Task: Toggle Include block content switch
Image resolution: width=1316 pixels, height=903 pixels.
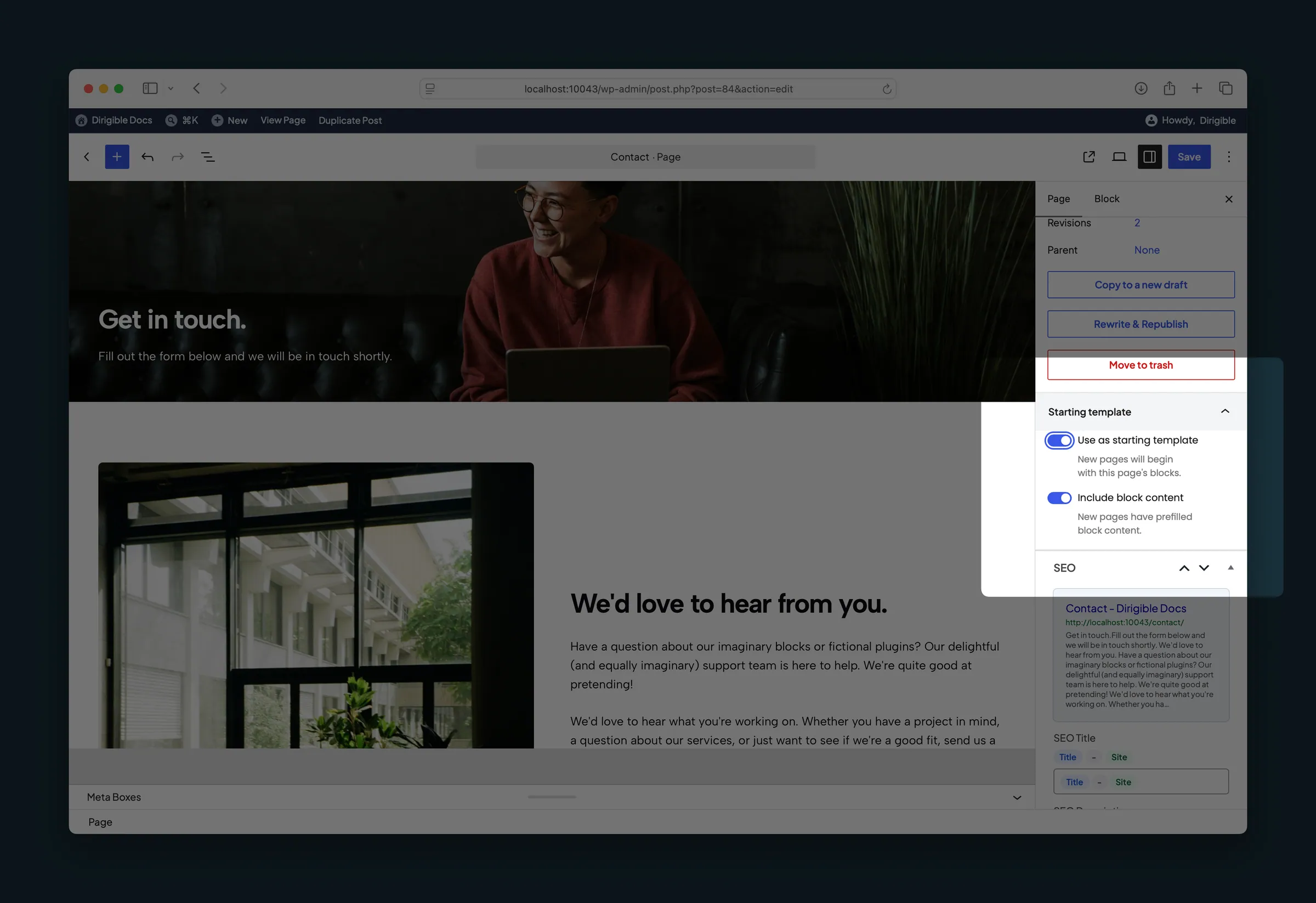Action: tap(1059, 498)
